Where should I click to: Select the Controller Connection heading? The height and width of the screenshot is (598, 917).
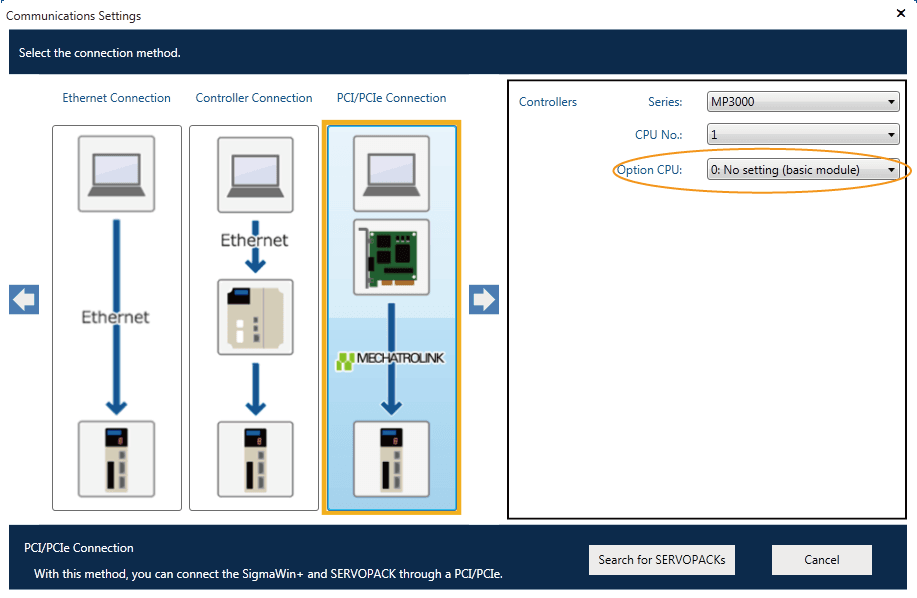(x=254, y=98)
